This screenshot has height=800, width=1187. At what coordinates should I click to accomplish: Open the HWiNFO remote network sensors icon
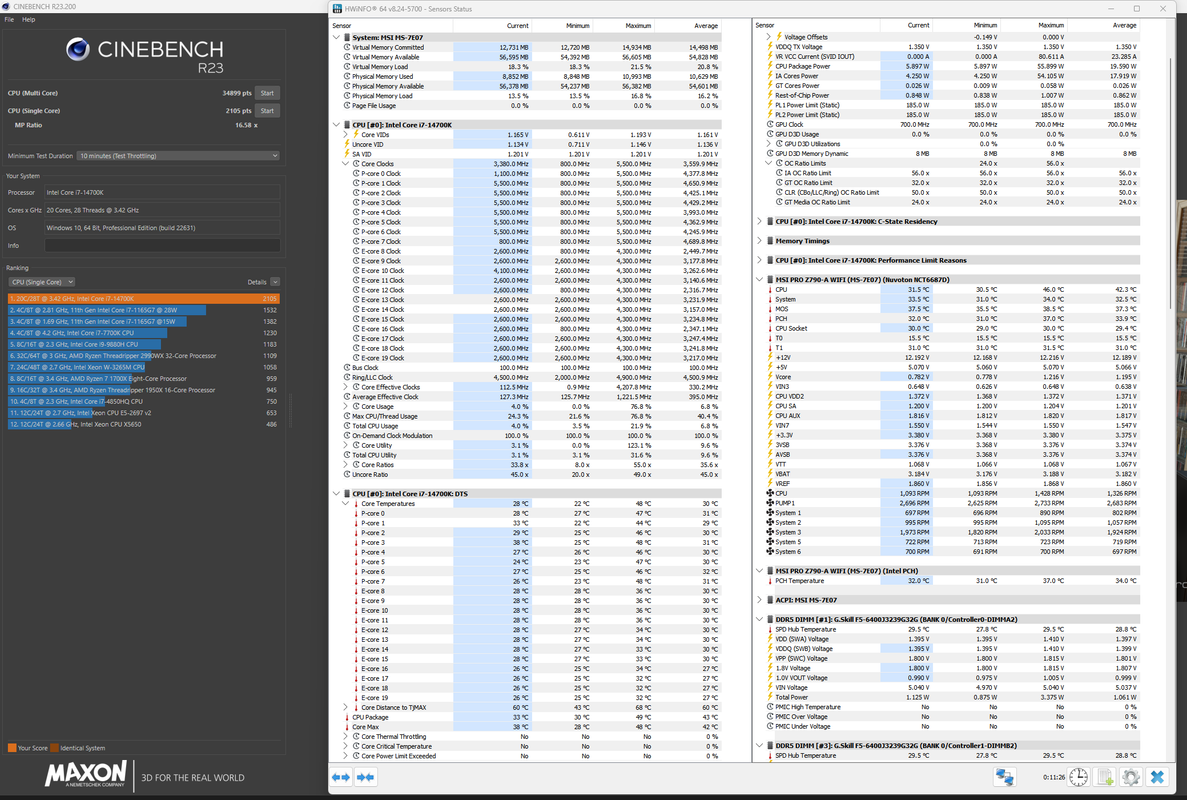(x=1005, y=777)
